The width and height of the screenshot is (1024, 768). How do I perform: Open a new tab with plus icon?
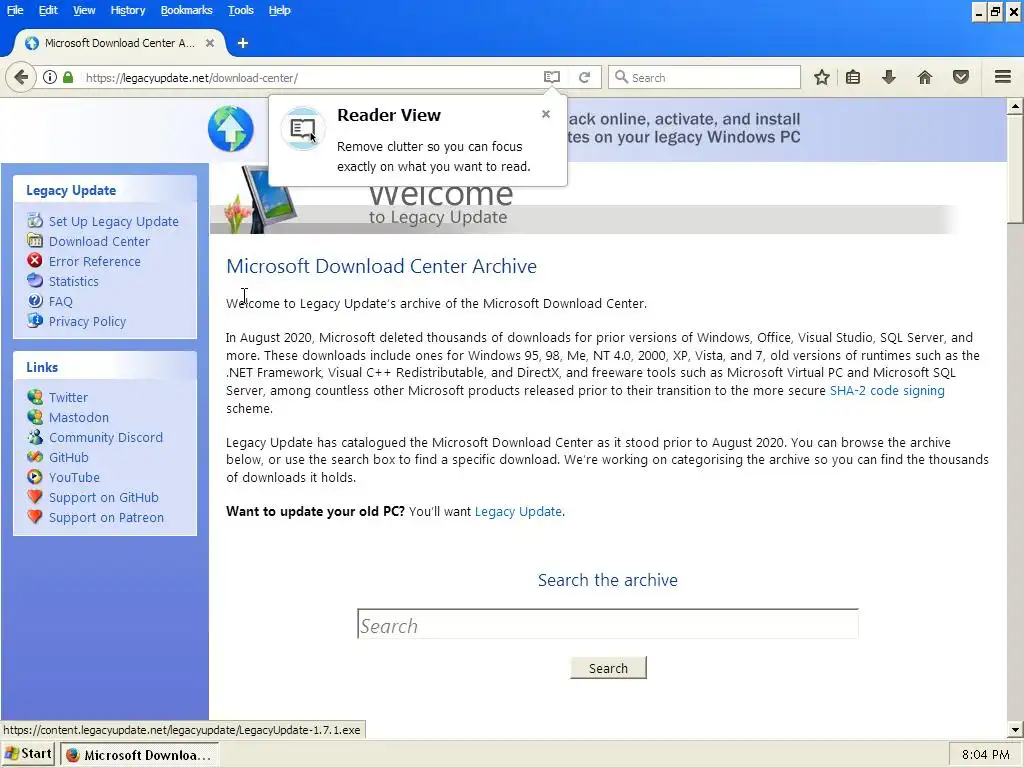click(x=243, y=43)
